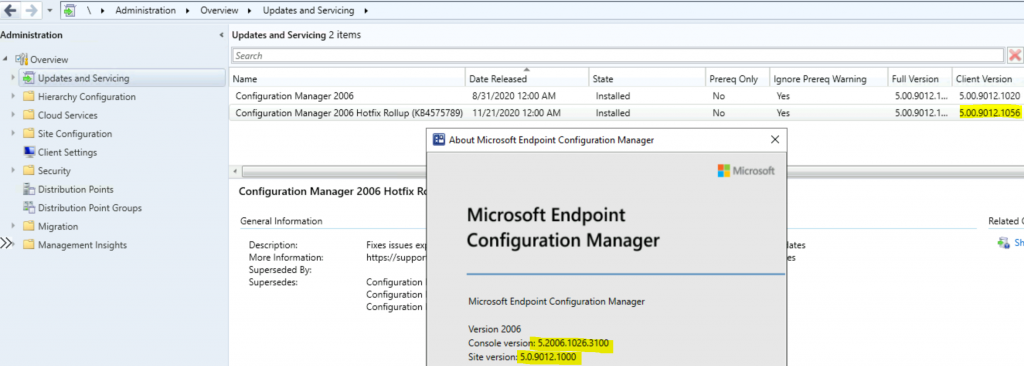Sort by Client Version column header
The height and width of the screenshot is (366, 1024).
coord(987,79)
